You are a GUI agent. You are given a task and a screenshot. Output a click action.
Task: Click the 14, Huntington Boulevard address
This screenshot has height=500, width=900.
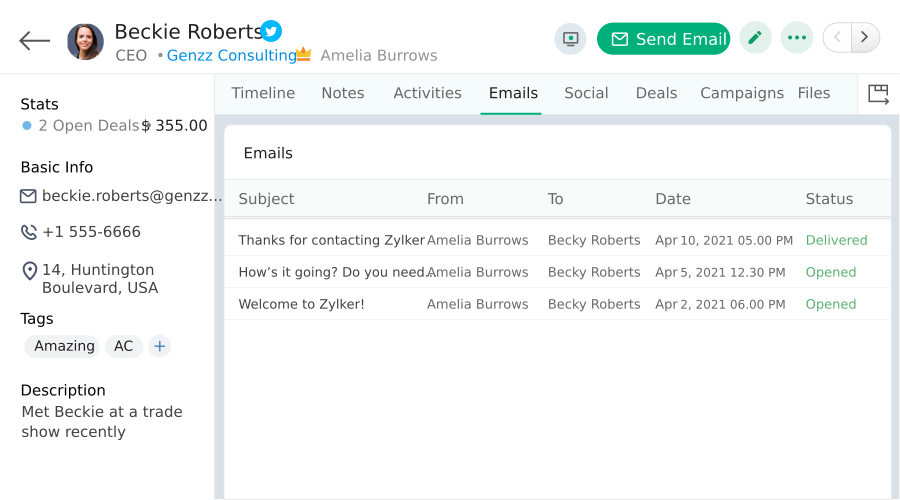coord(100,278)
